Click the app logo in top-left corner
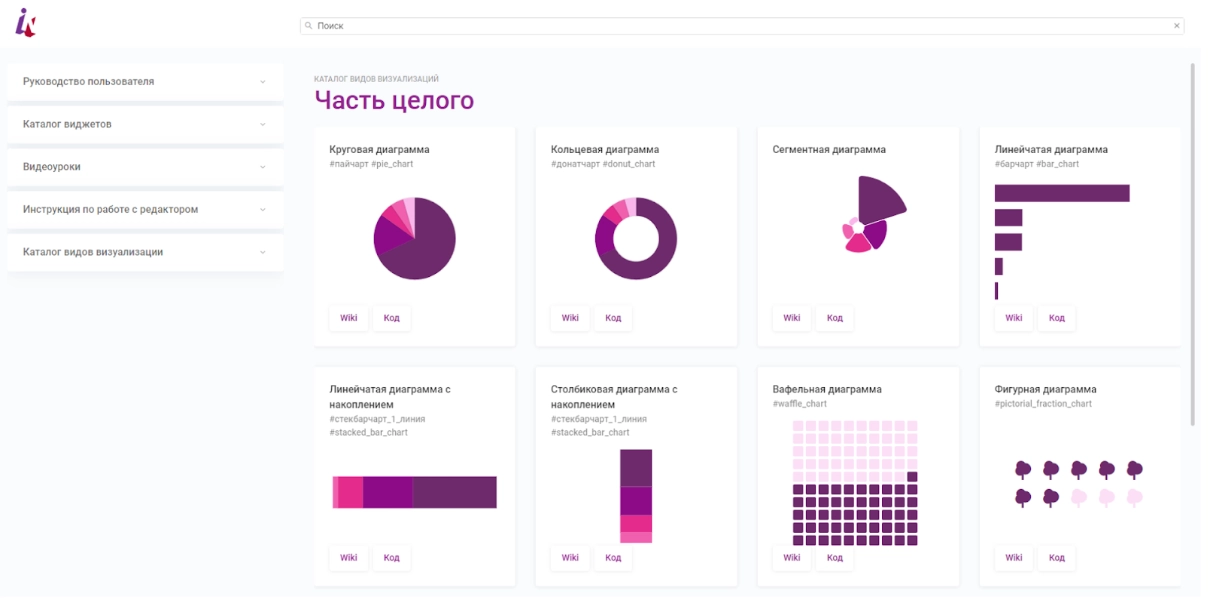Viewport: 1210px width, 598px height. 25,22
